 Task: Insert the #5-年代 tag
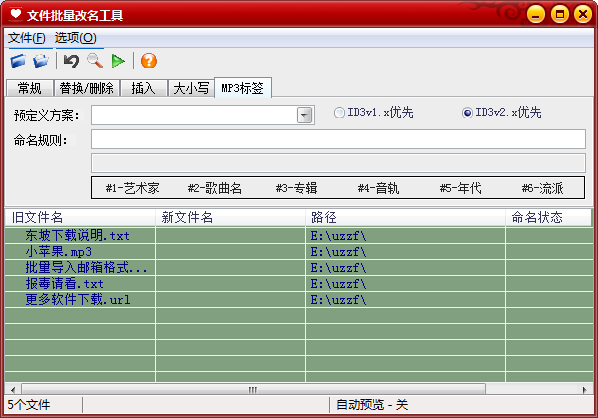(460, 188)
